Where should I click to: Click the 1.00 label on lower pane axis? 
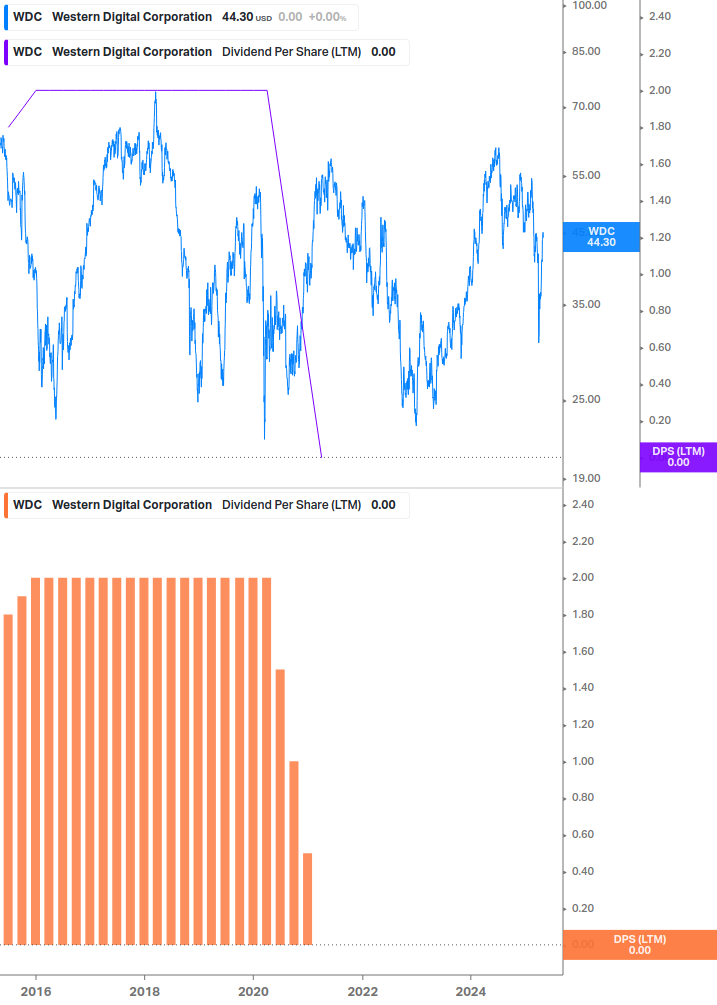[x=583, y=761]
